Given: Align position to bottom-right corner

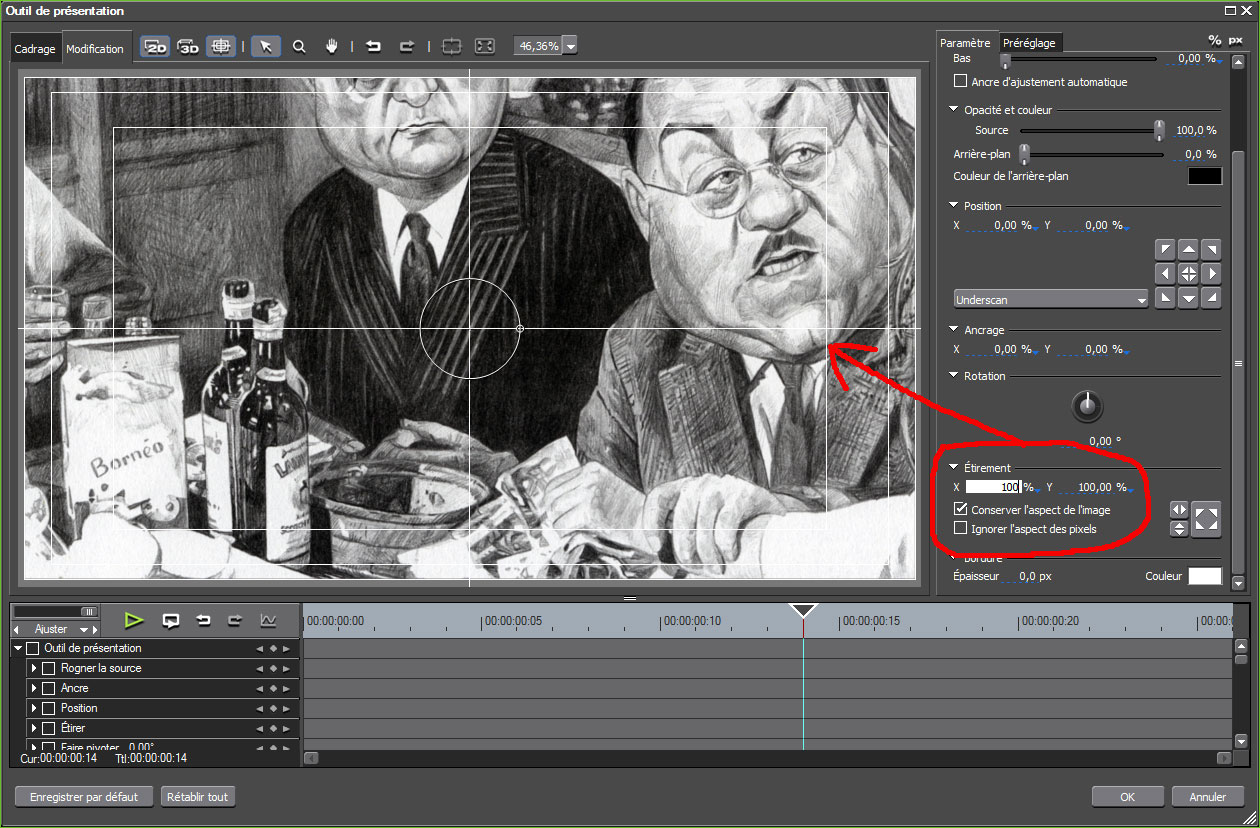Looking at the screenshot, I should click(1211, 297).
